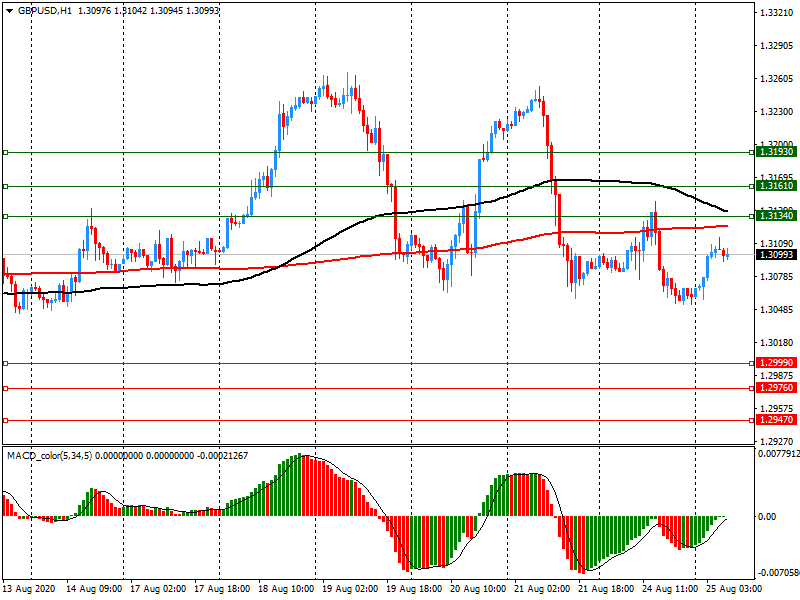Select left handle of 1.29470 horizontal line
The width and height of the screenshot is (800, 600).
pos(6,421)
